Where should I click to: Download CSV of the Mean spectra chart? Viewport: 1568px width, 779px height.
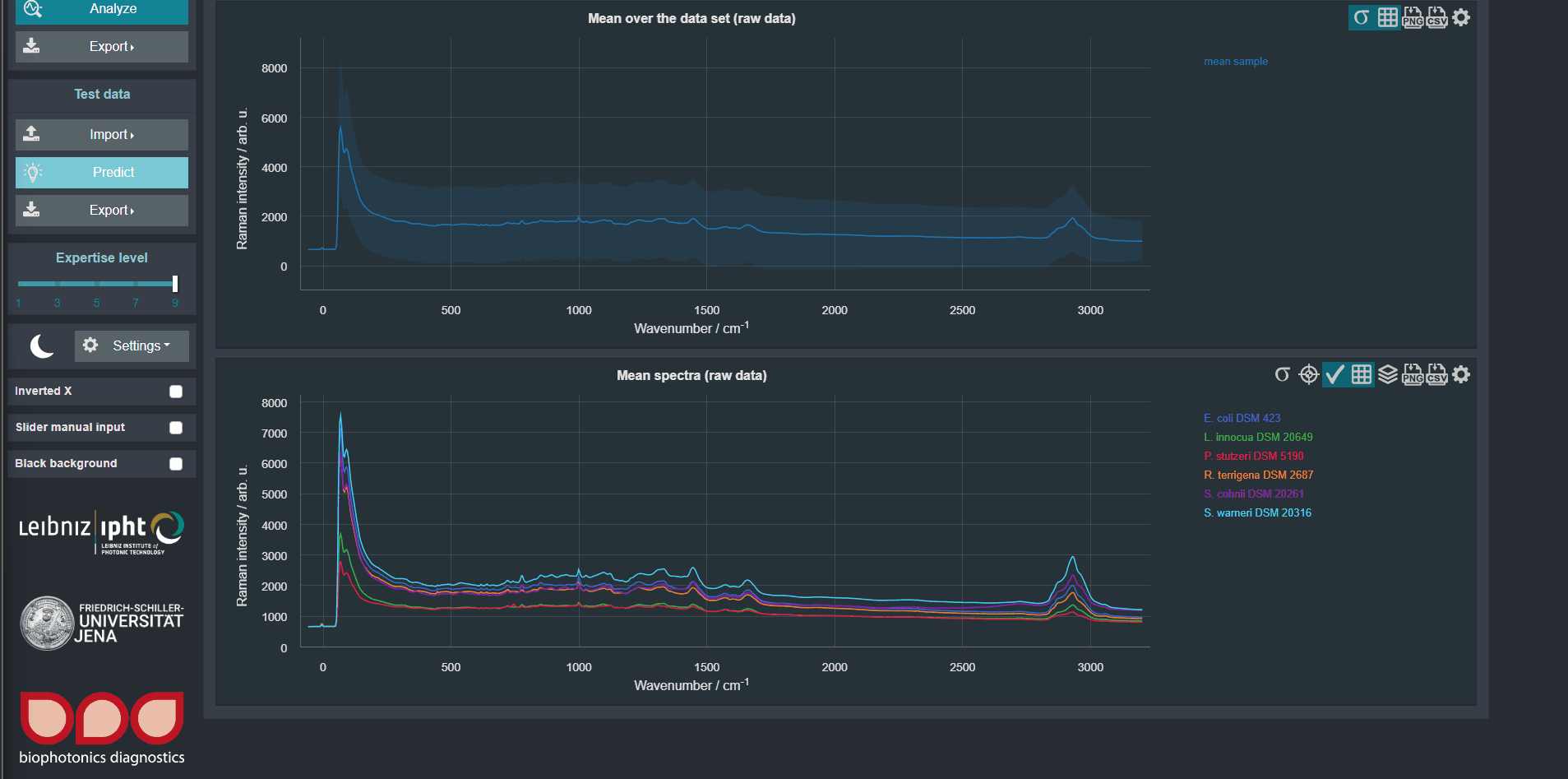(x=1436, y=374)
